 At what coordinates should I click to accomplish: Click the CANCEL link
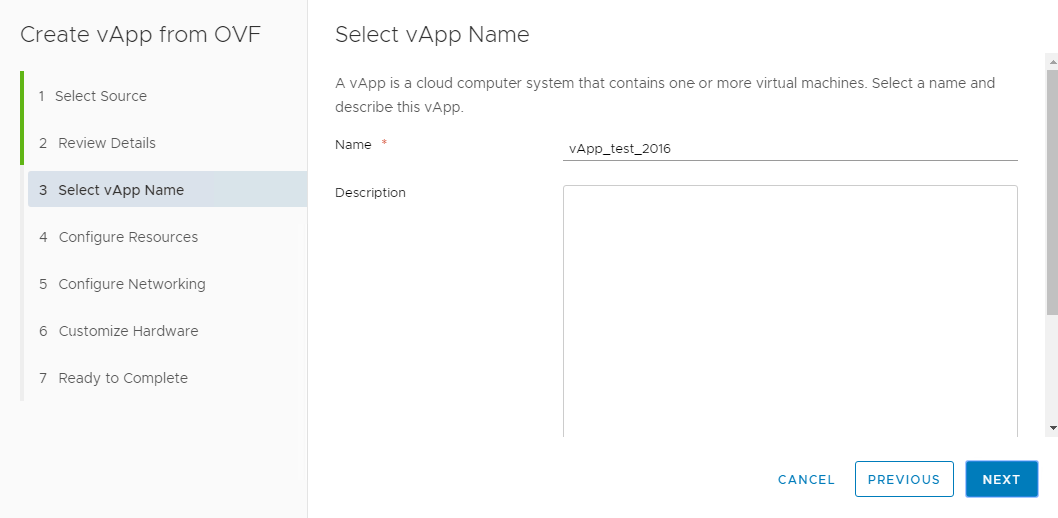[806, 480]
